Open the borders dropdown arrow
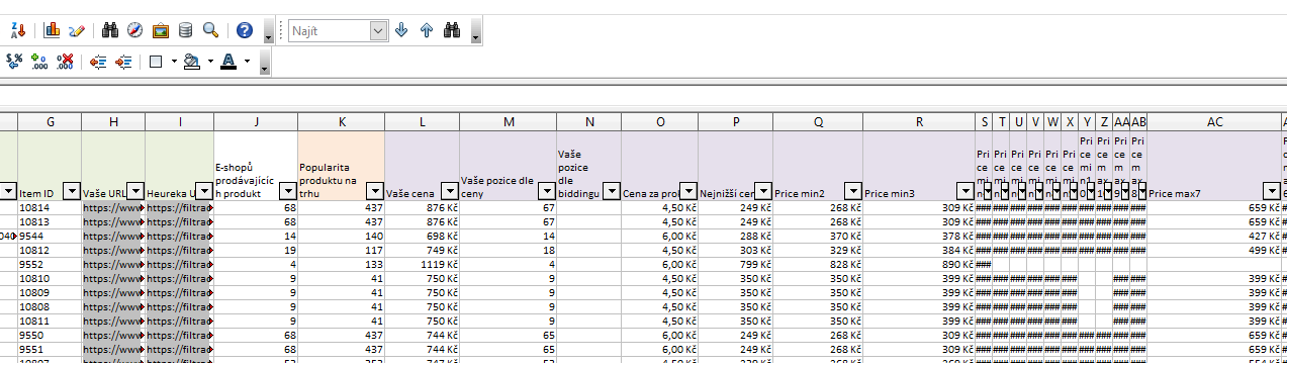Screen dimensions: 1293x378 (x=174, y=61)
